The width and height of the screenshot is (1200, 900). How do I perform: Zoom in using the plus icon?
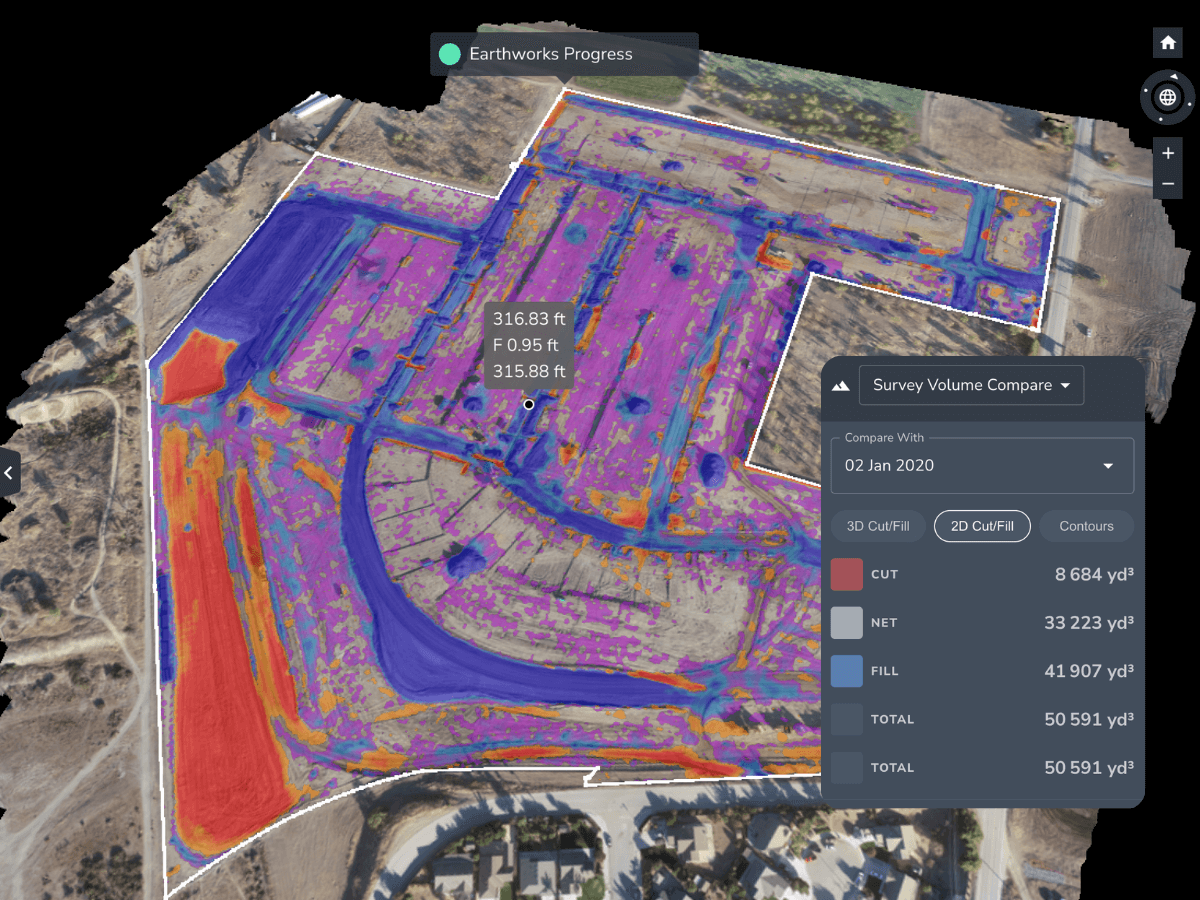(x=1167, y=153)
